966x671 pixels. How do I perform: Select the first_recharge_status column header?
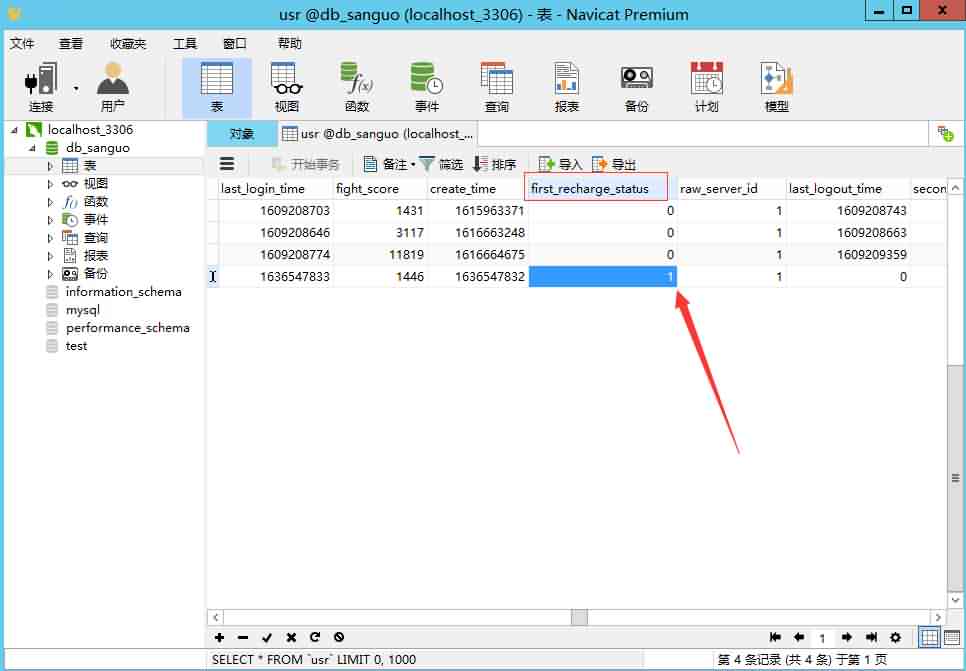(x=596, y=188)
